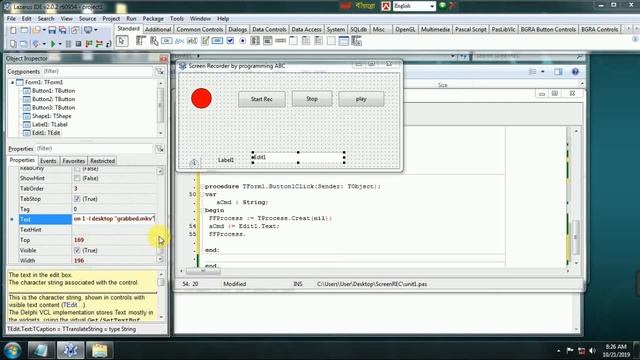Open the Favorites tab in inspector
Viewport: 640px width, 360px height.
[73, 161]
